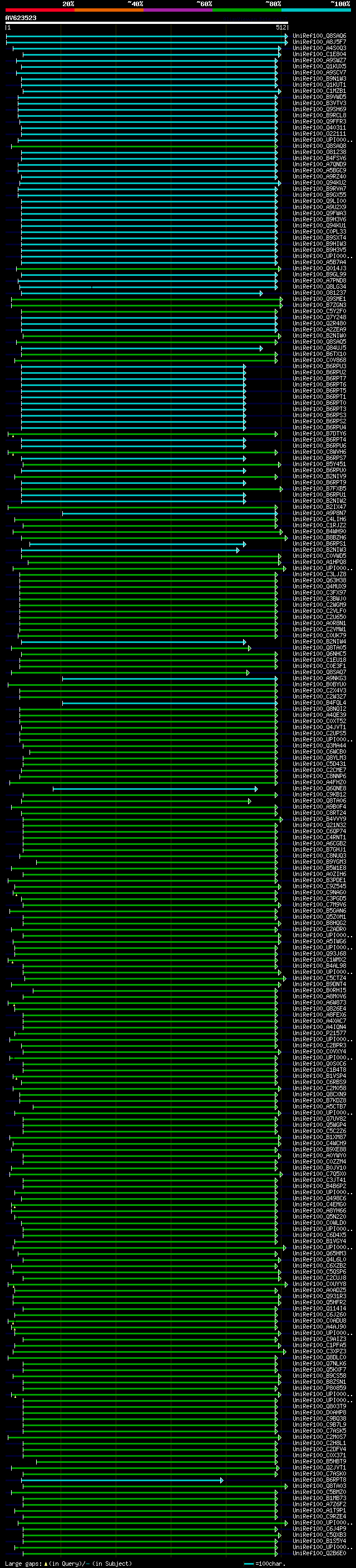356x1568 pixels.
Task: Click UniRef100_Q014J3 entry
Action: click(319, 269)
